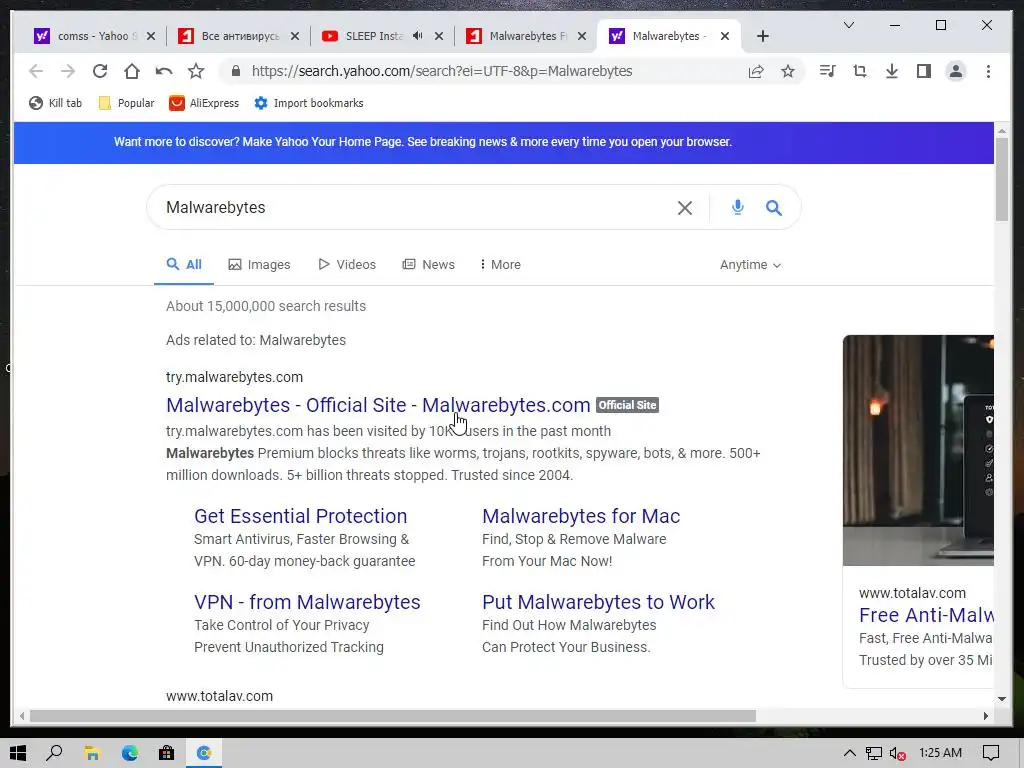The image size is (1024, 768).
Task: Open a new tab with plus button
Action: click(762, 36)
